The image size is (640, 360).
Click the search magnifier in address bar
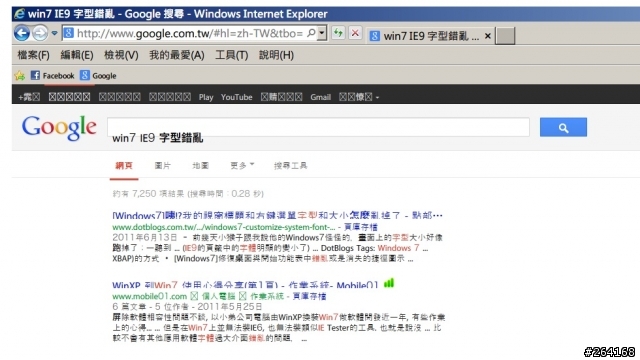coord(311,33)
